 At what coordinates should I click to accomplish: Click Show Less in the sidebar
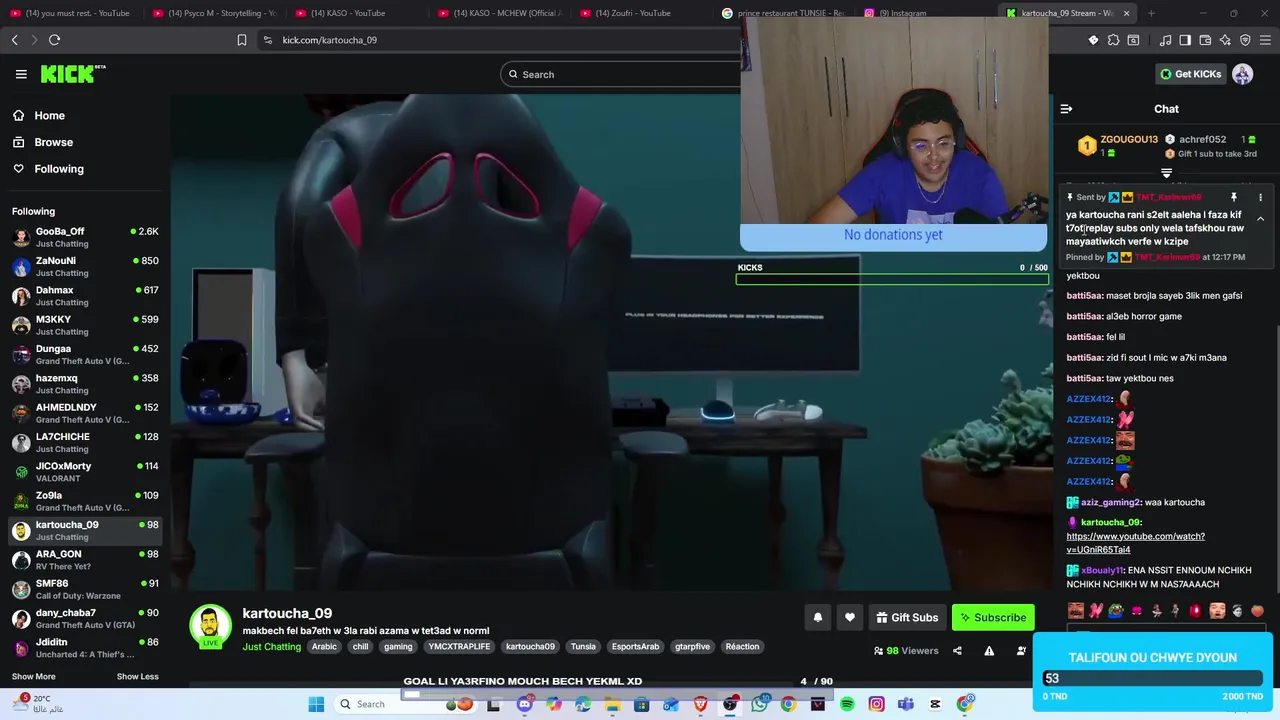pos(137,677)
